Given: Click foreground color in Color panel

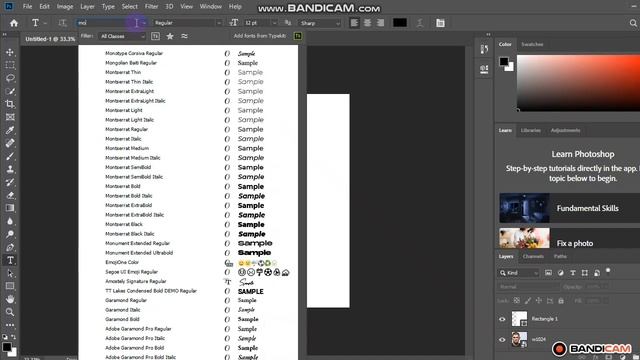Looking at the screenshot, I should tap(504, 62).
